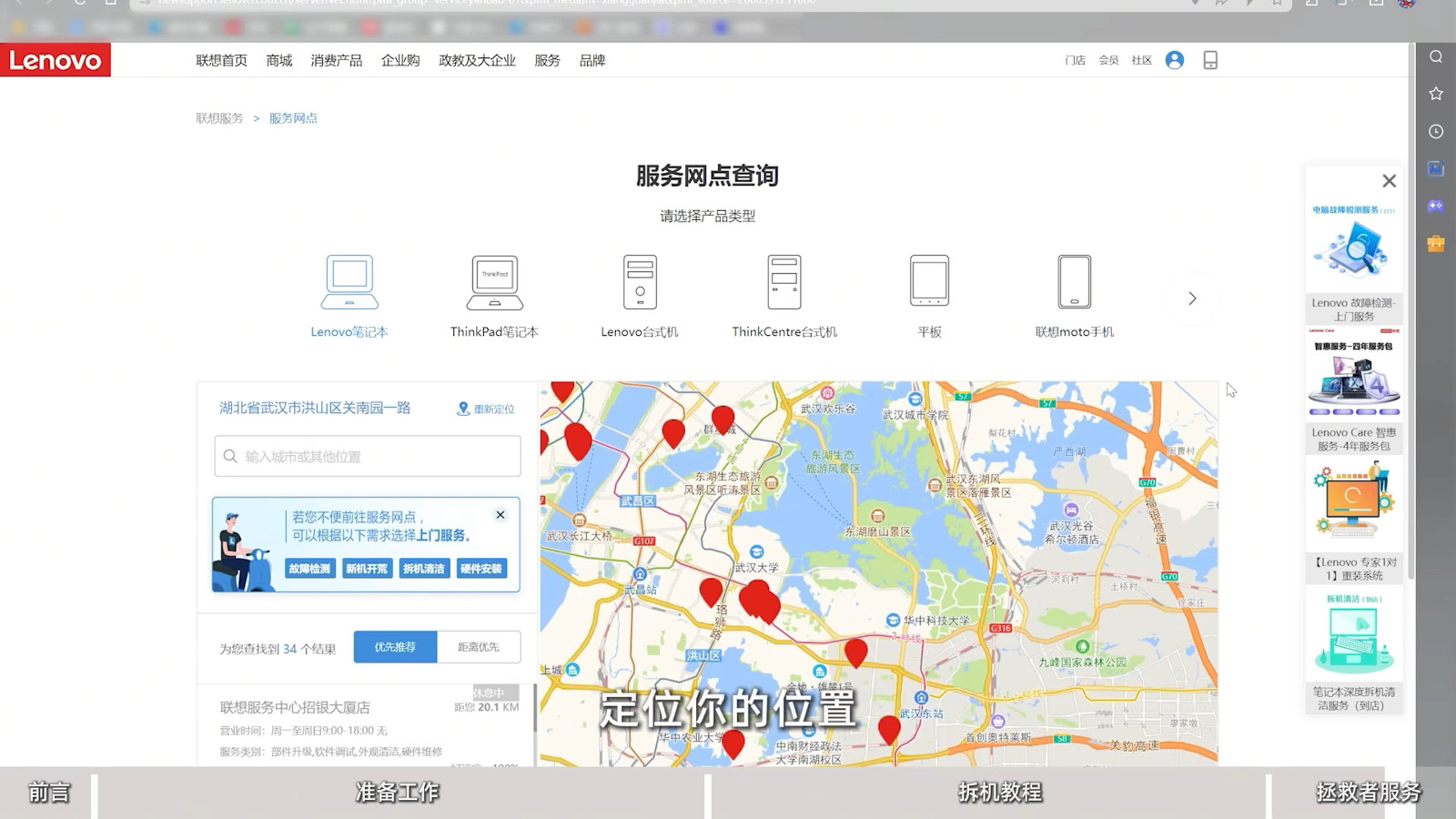Open 联想首页 menu item

click(221, 60)
